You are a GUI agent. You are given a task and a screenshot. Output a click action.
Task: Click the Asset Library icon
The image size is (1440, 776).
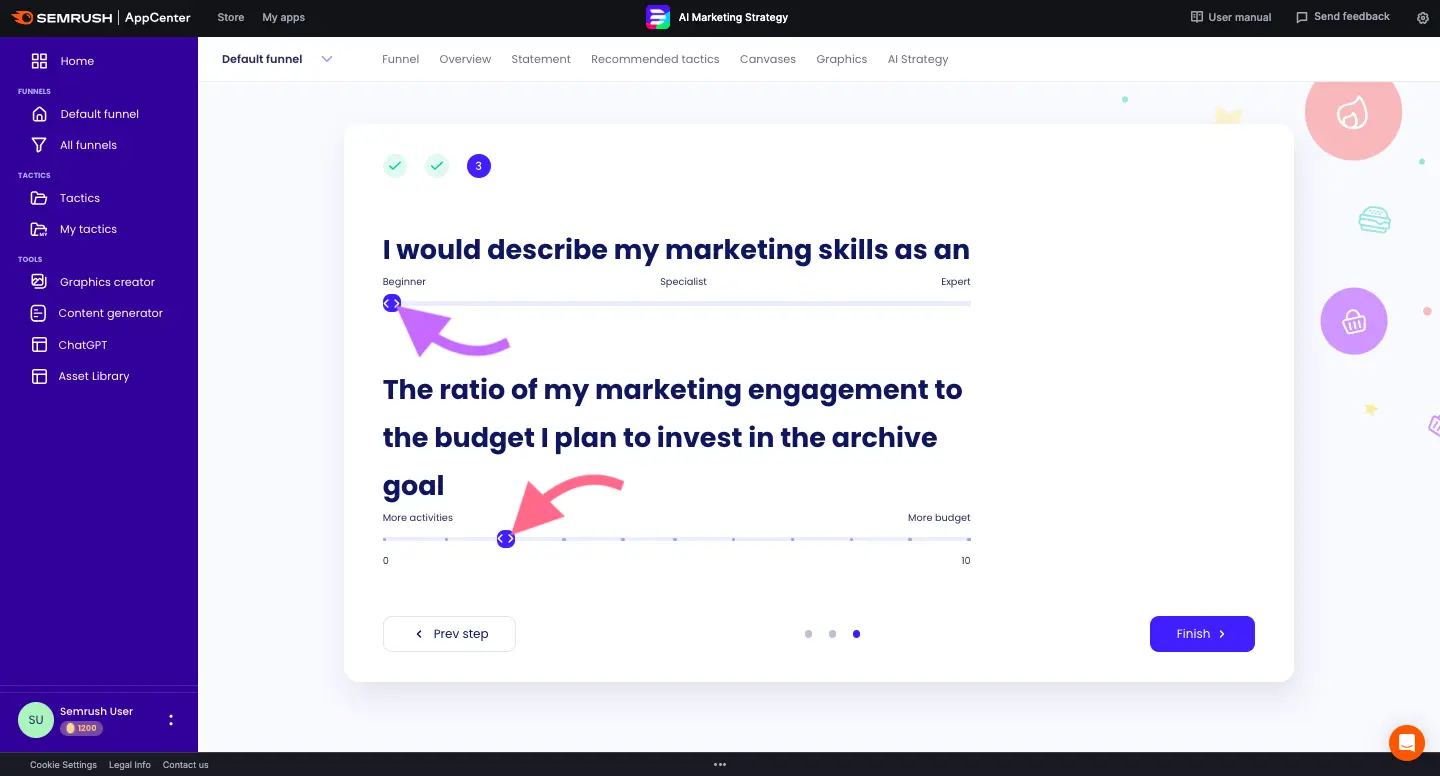[x=39, y=376]
